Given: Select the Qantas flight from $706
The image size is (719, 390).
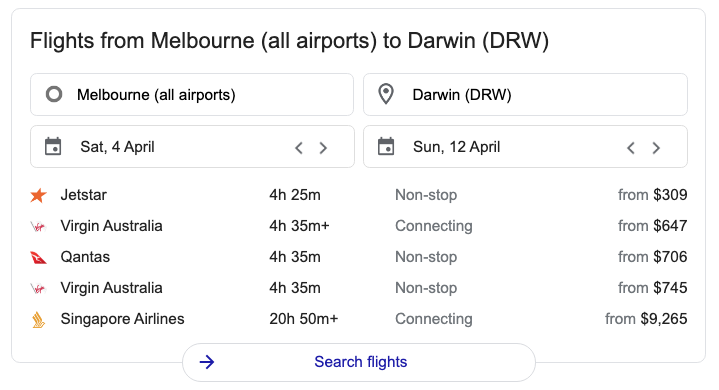Looking at the screenshot, I should (x=359, y=257).
